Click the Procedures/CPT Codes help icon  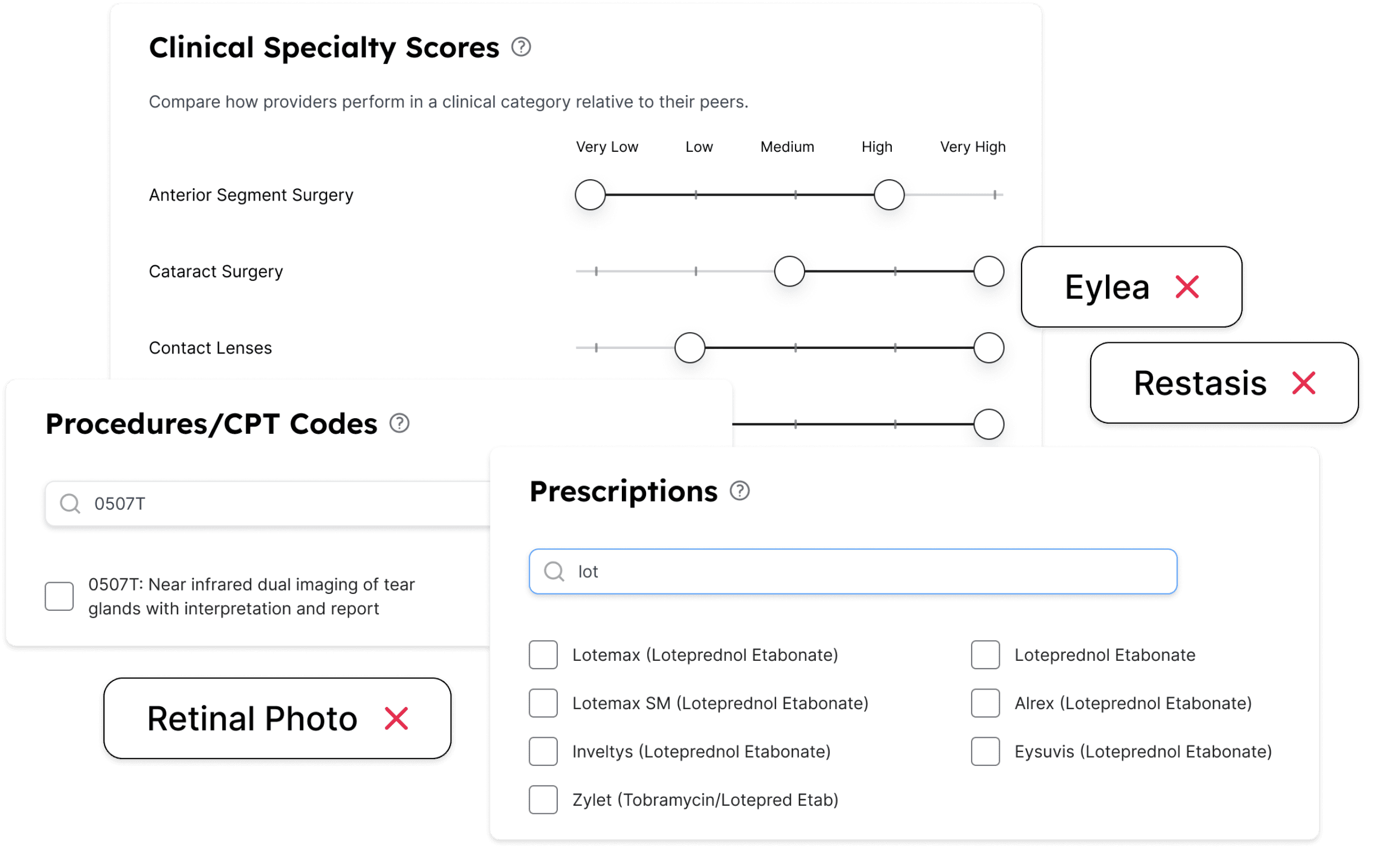point(399,423)
